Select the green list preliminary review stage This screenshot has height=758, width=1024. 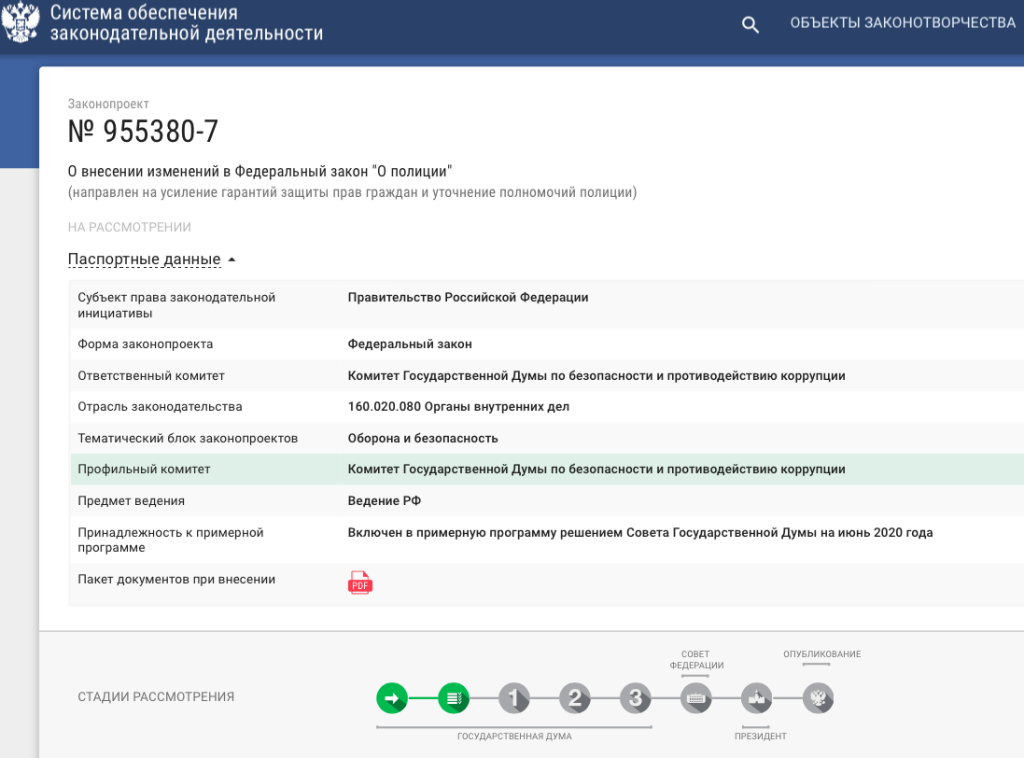point(453,698)
